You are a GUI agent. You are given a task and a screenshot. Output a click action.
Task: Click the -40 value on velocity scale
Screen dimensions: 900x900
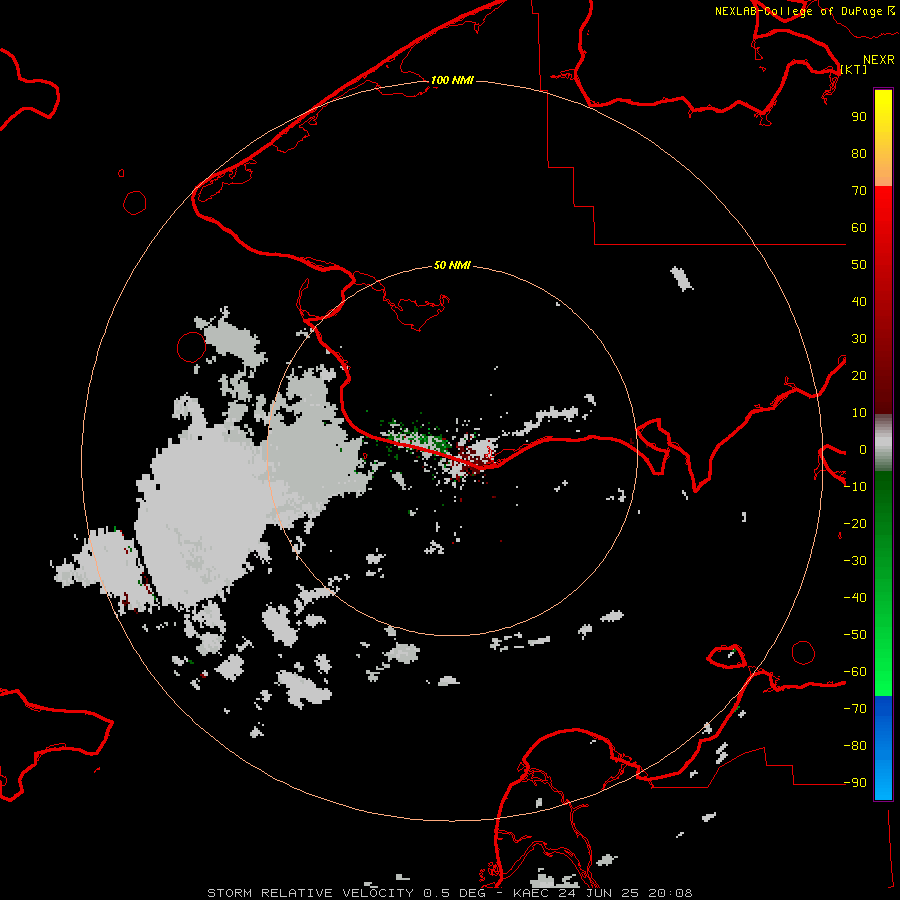855,598
